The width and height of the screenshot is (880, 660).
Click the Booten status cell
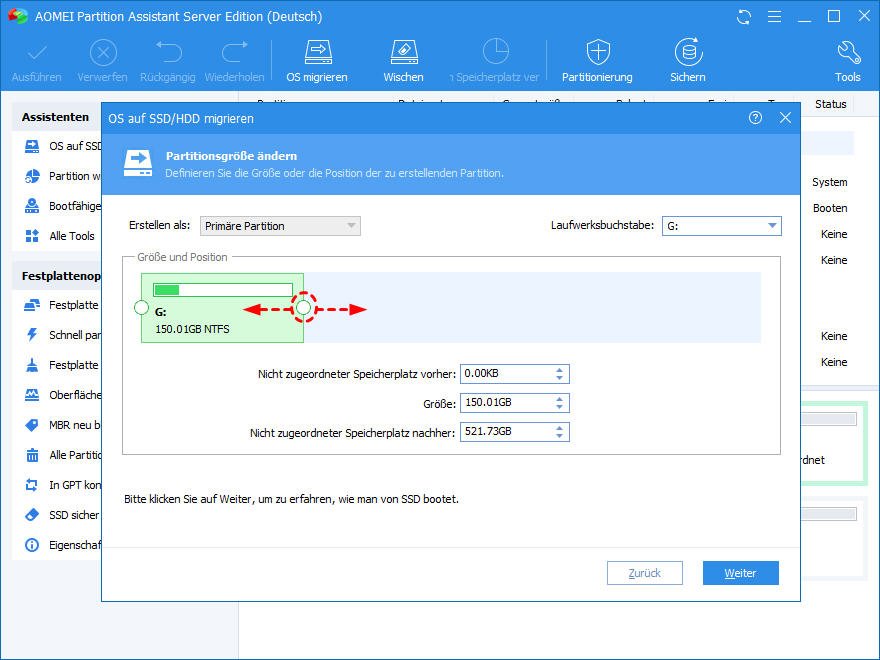pos(830,208)
